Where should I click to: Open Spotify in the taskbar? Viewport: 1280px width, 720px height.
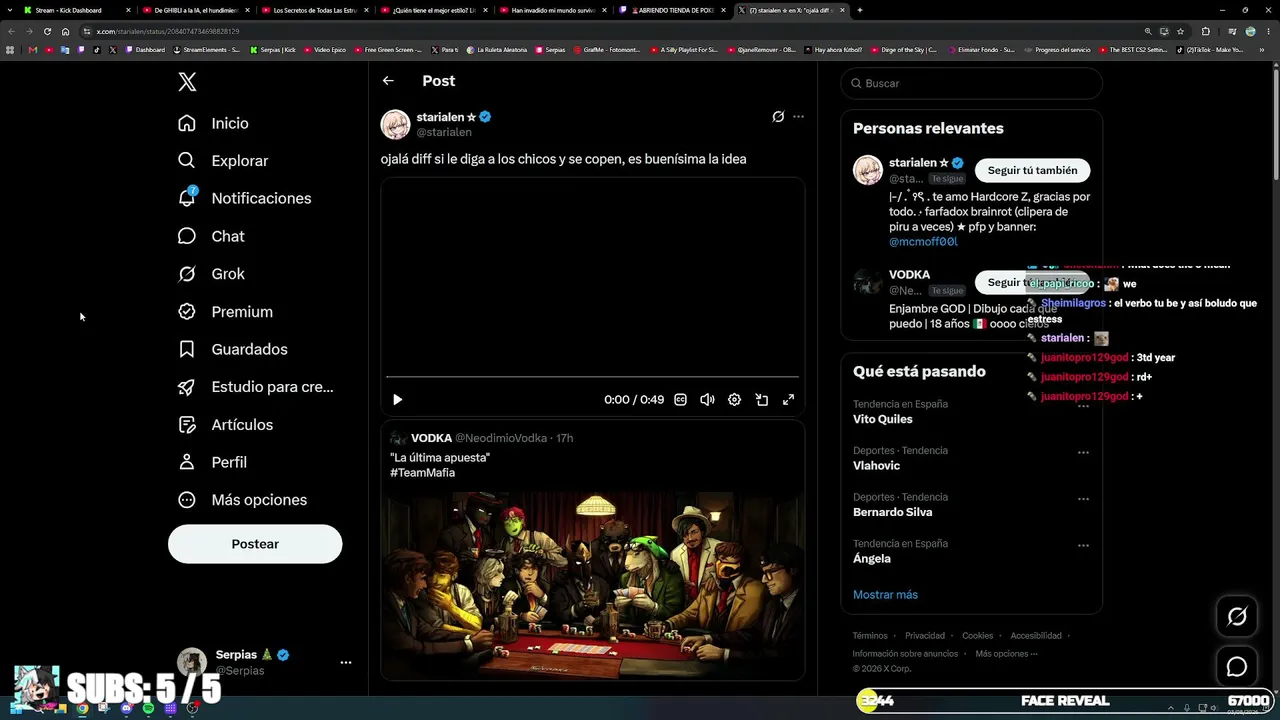[x=148, y=708]
